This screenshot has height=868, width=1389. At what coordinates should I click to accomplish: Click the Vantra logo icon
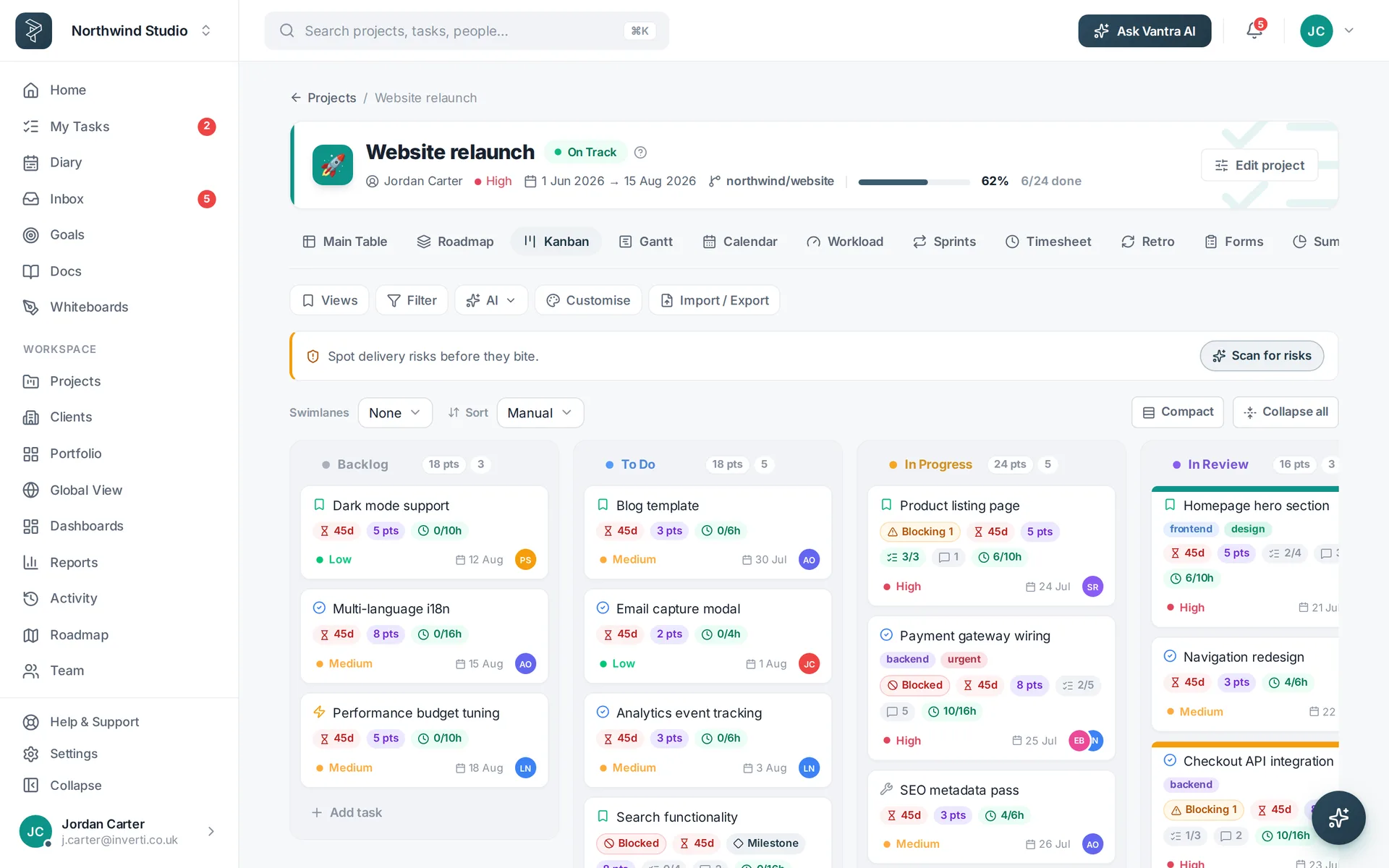pos(33,30)
